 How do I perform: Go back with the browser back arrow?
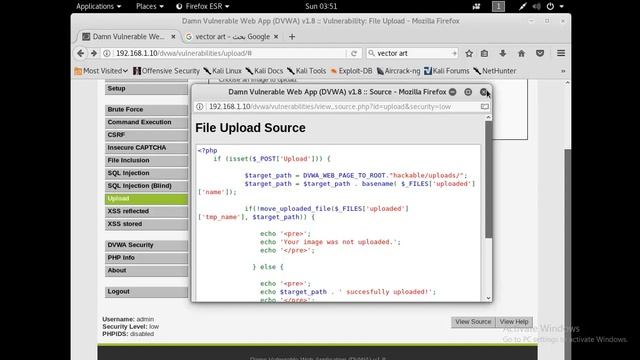[x=80, y=53]
